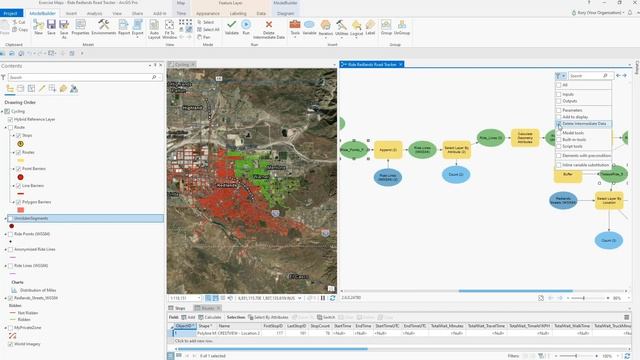Open the model filter dropdown arrow
This screenshot has height=360, width=640.
pyautogui.click(x=564, y=76)
